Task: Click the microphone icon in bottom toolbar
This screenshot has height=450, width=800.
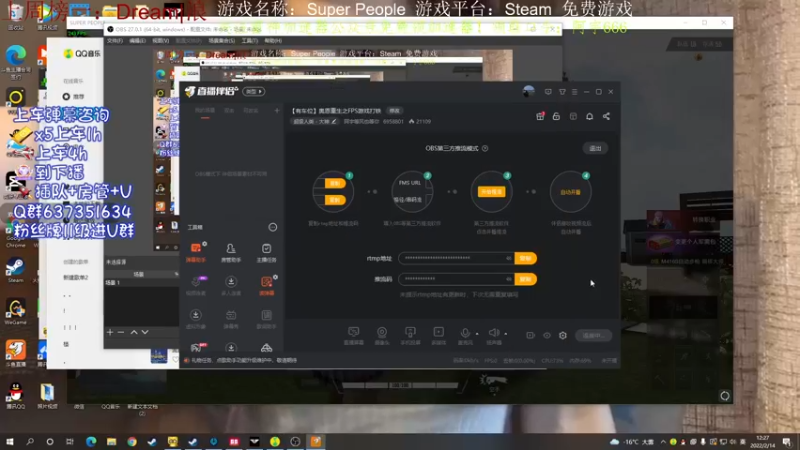Action: 465,334
